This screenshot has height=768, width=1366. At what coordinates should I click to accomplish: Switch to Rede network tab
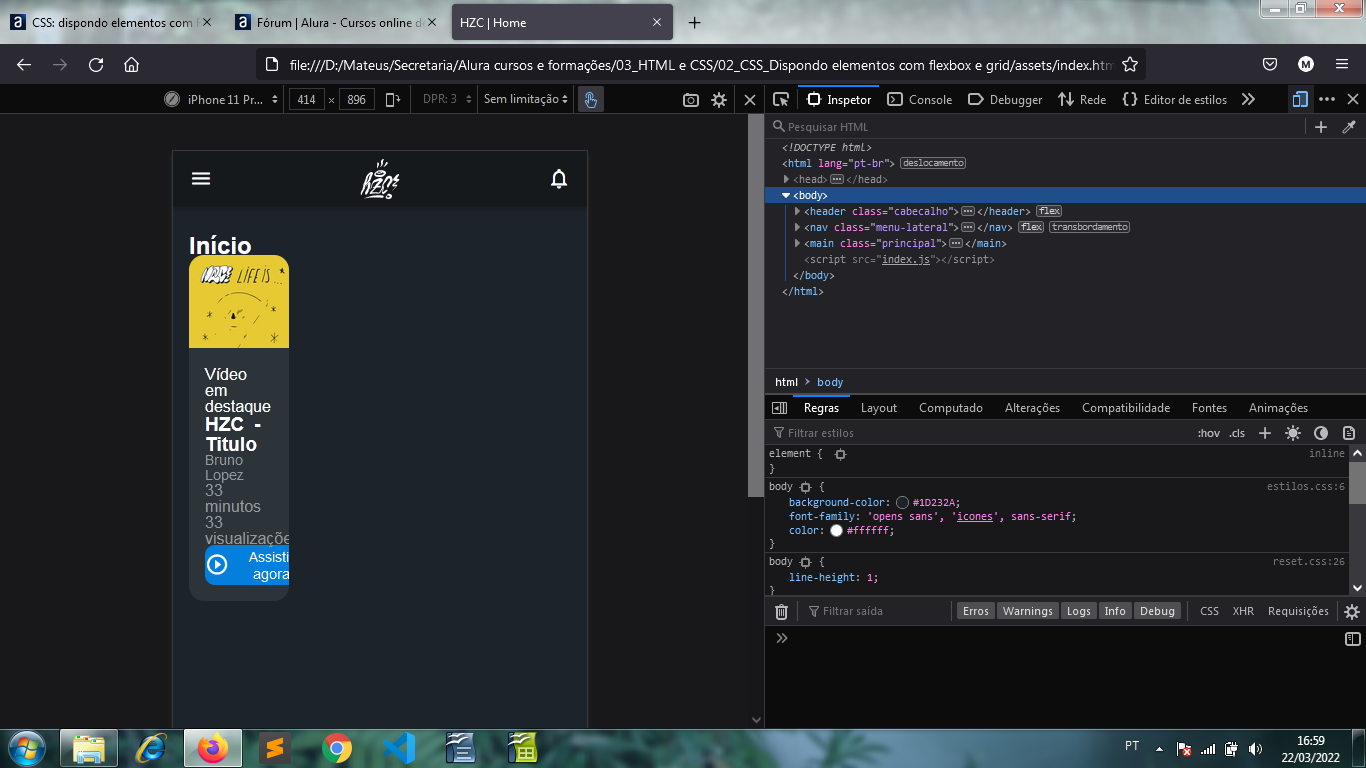coord(1082,99)
